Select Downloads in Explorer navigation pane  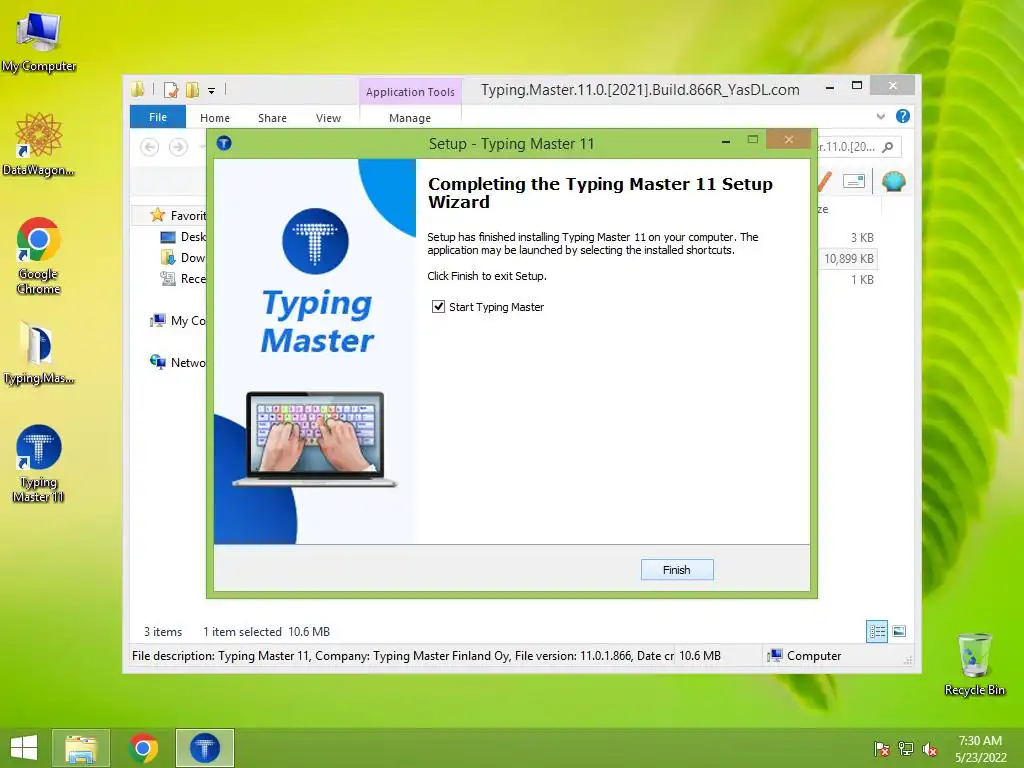pyautogui.click(x=184, y=257)
